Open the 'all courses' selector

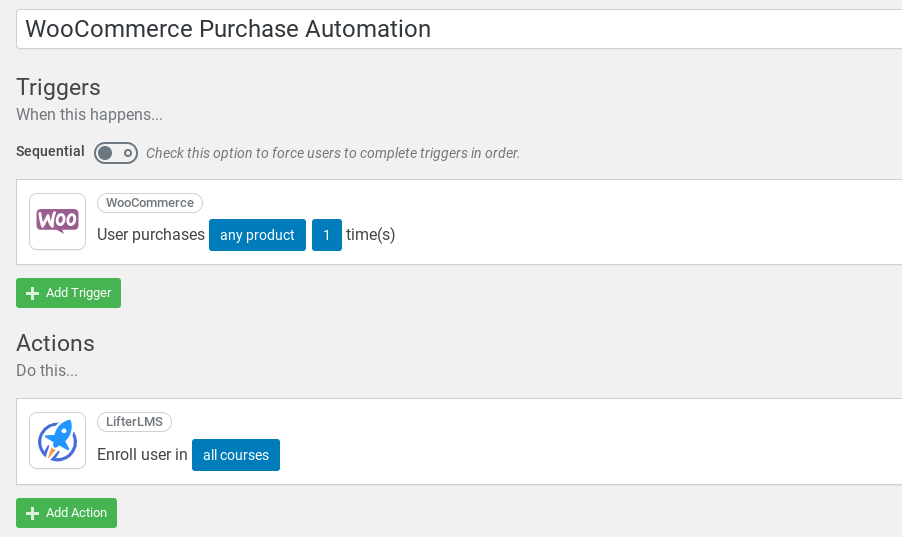click(x=236, y=455)
